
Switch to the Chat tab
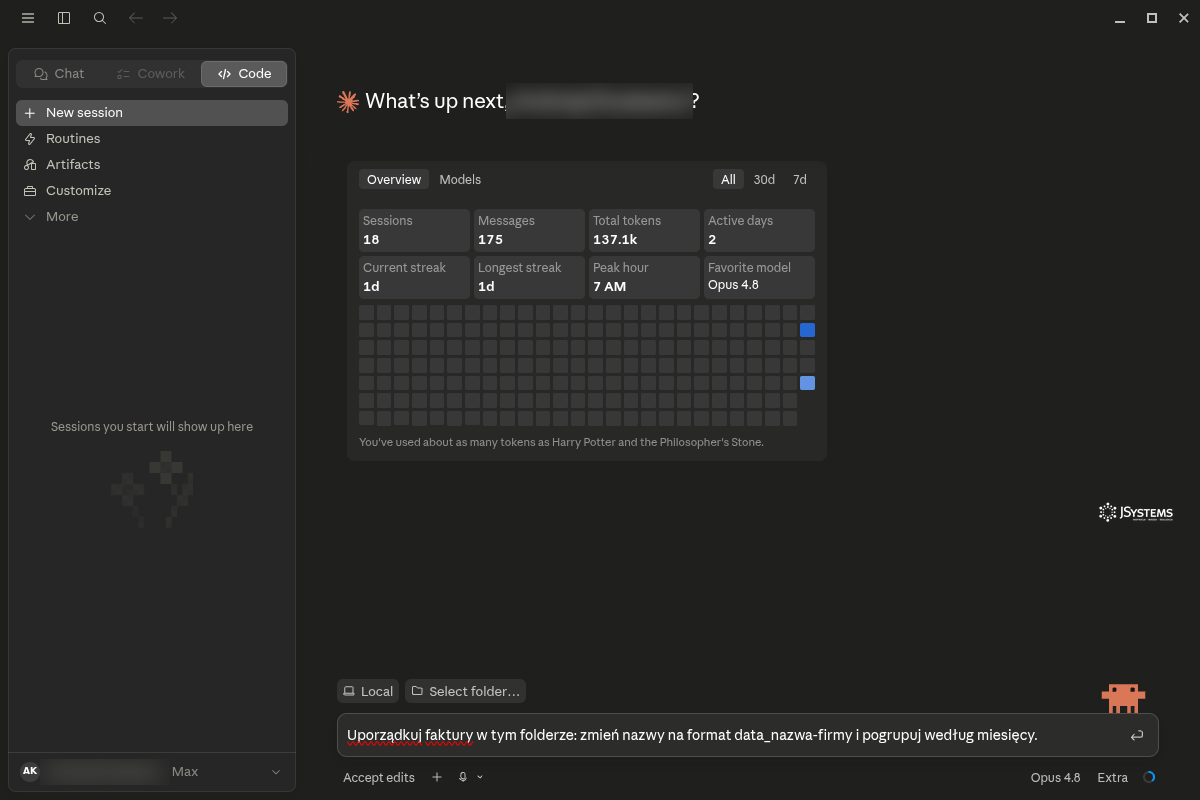coord(59,74)
